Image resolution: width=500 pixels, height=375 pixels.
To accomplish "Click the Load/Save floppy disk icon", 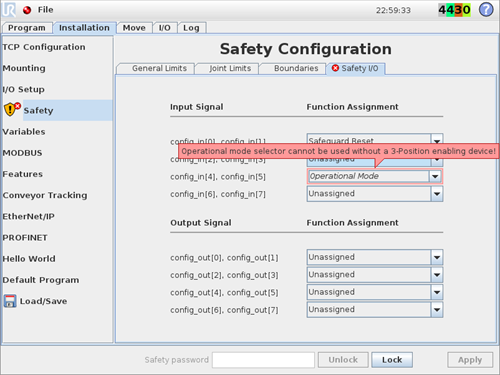I will pyautogui.click(x=10, y=301).
